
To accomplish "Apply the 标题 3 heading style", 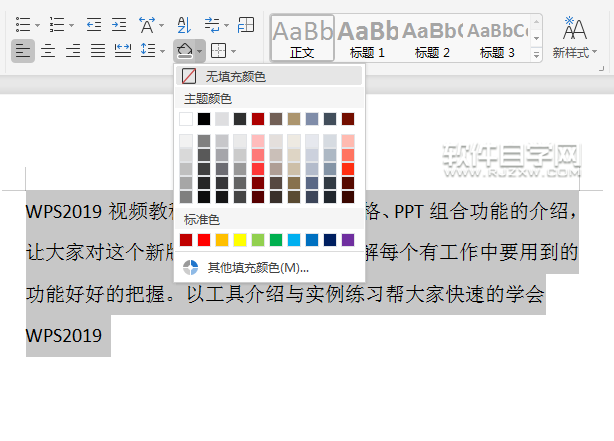I will [497, 38].
